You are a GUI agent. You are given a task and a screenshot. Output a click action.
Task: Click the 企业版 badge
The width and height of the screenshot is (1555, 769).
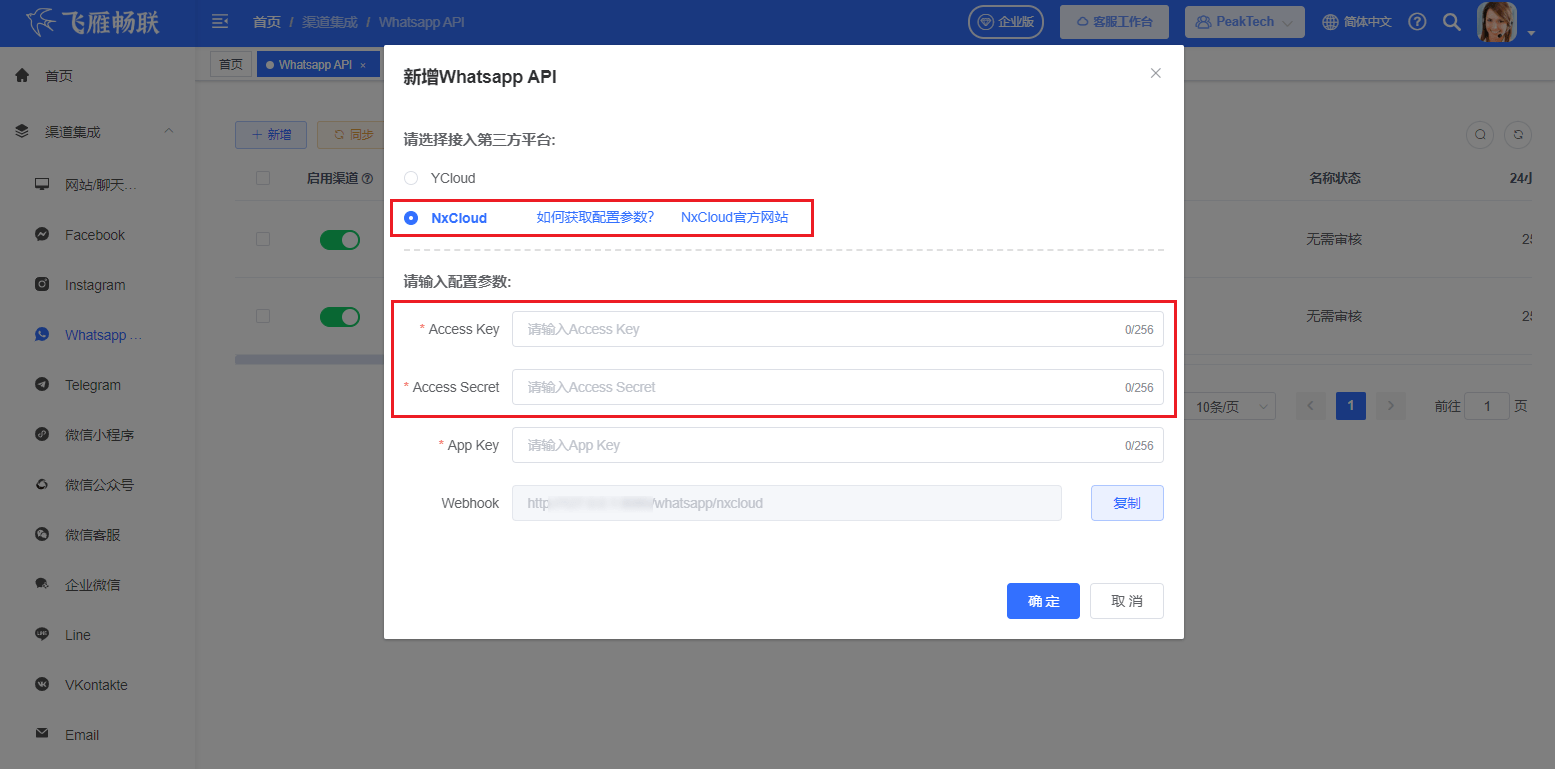[1006, 21]
